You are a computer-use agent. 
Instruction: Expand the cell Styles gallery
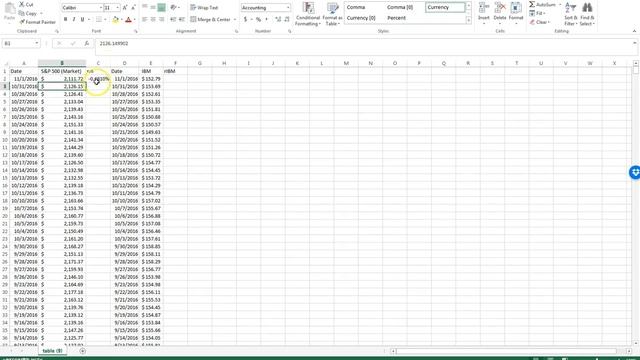[469, 20]
